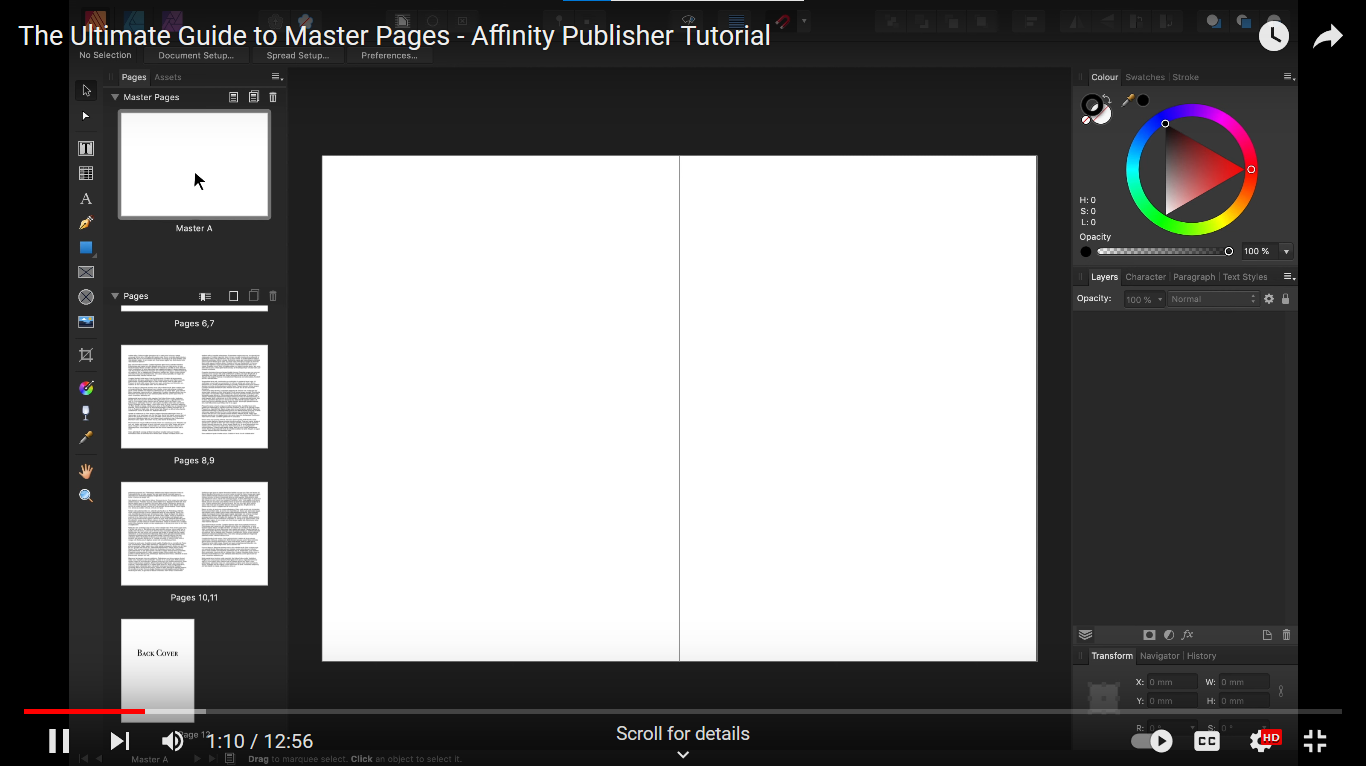The width and height of the screenshot is (1366, 766).
Task: Switch to the Navigator tab
Action: click(x=1160, y=656)
